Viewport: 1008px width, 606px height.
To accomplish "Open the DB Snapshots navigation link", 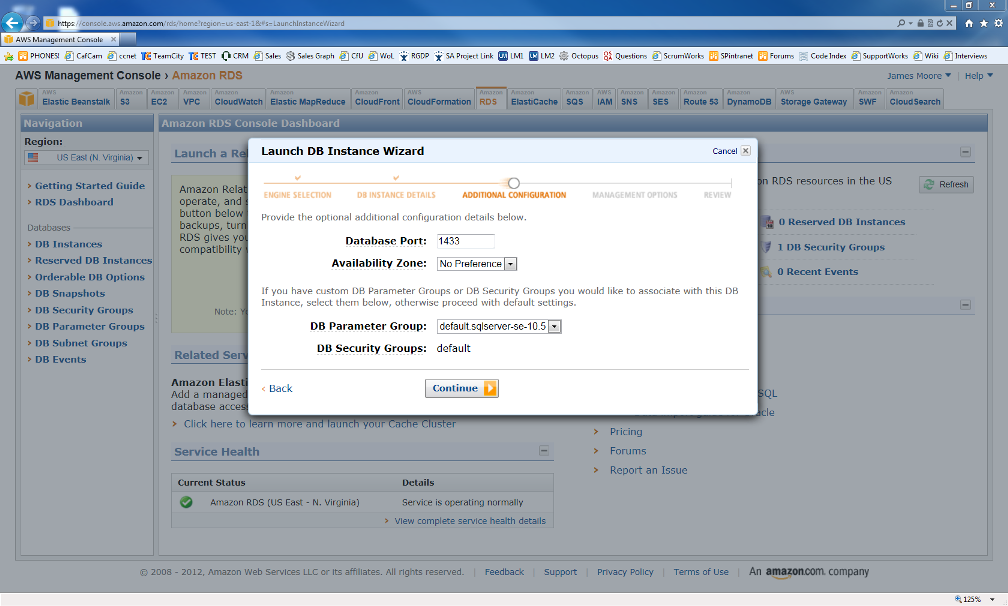I will (x=70, y=294).
